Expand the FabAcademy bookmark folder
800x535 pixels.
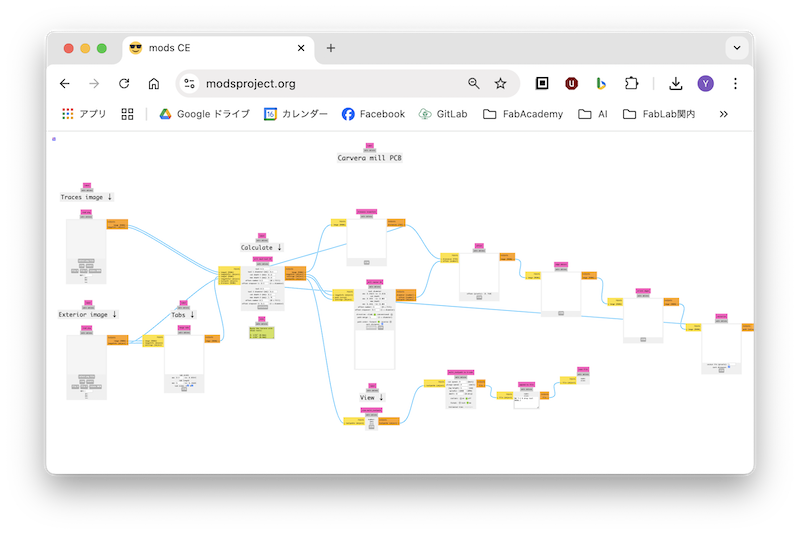coord(523,114)
